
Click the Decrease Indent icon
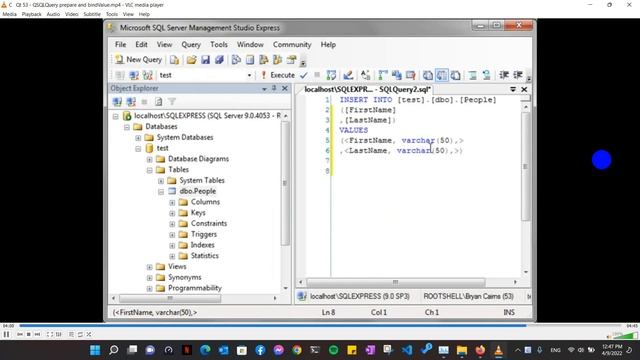[504, 75]
